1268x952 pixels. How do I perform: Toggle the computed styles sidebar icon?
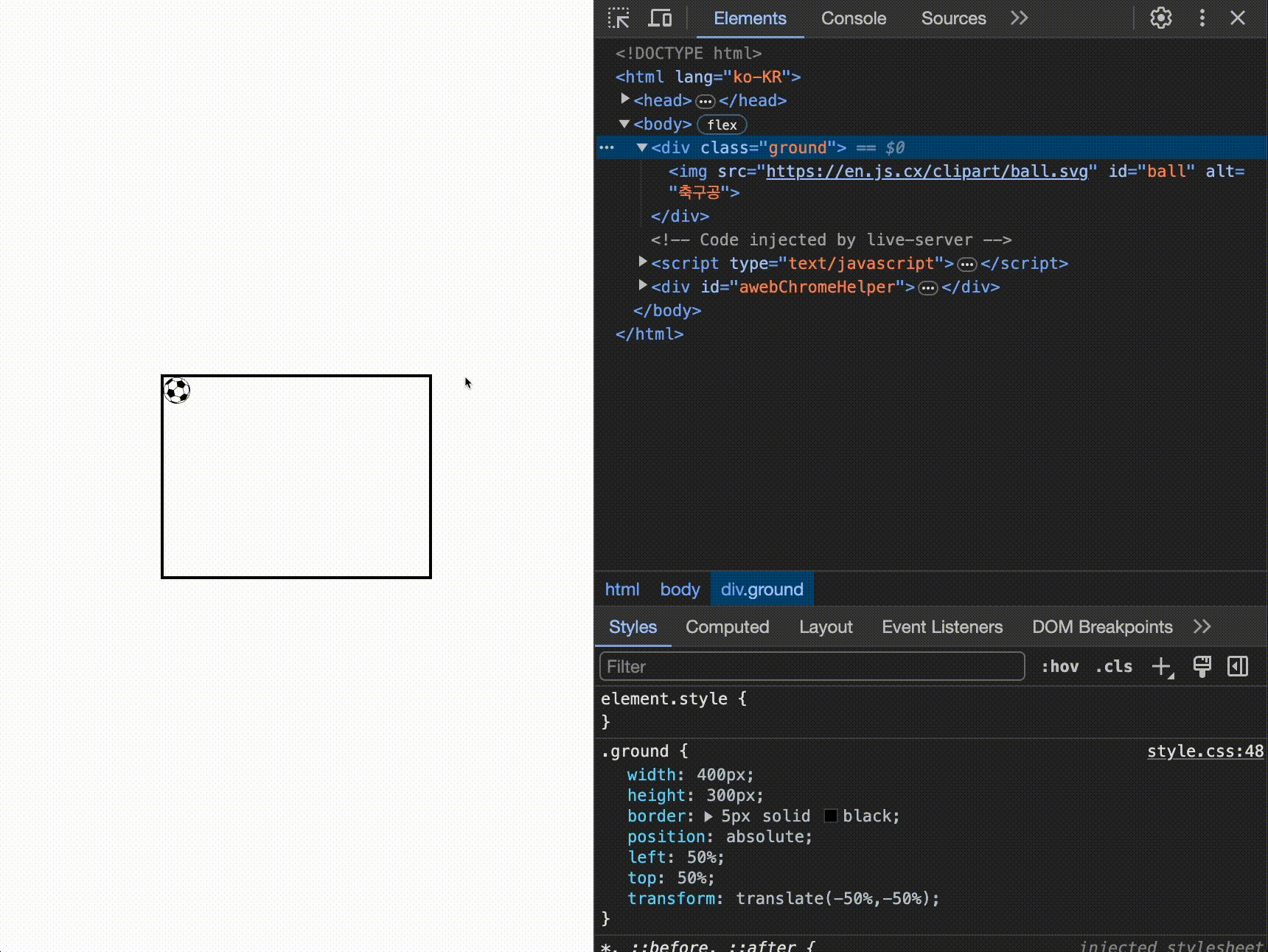tap(1238, 667)
